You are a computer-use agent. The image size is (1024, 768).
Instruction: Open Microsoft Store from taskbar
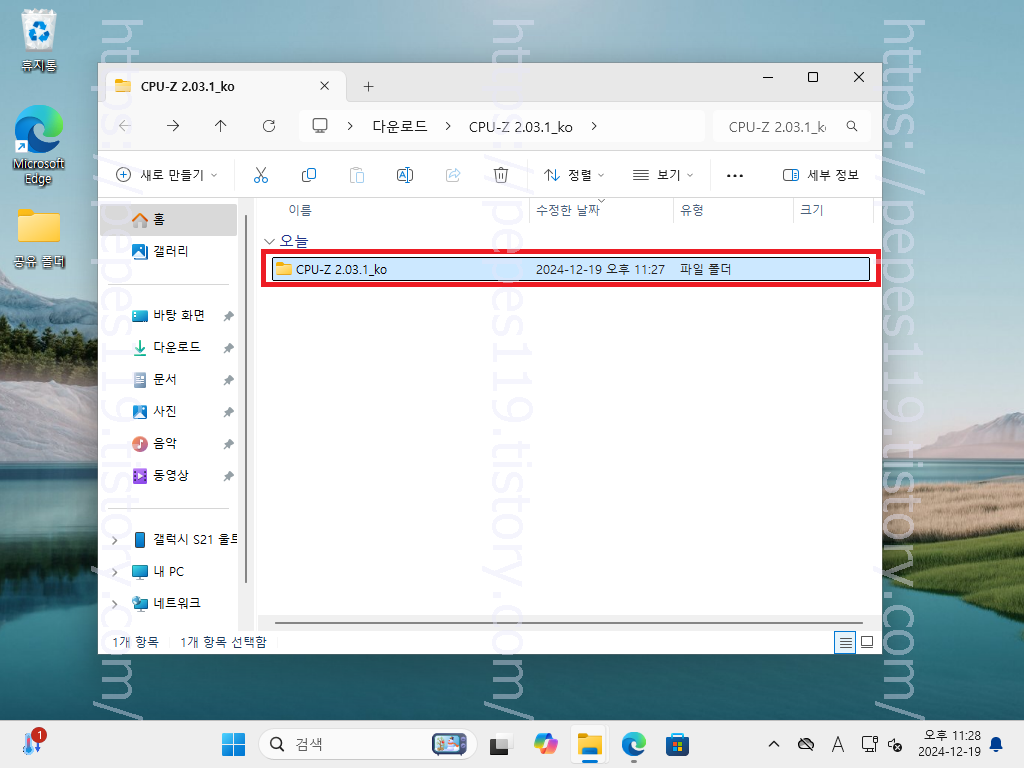(x=677, y=744)
